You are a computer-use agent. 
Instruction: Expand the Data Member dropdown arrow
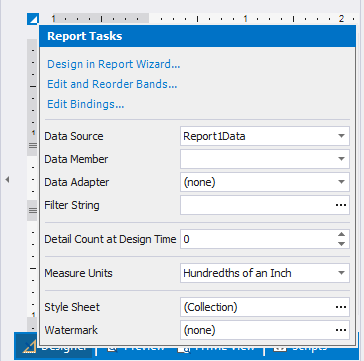pyautogui.click(x=341, y=159)
